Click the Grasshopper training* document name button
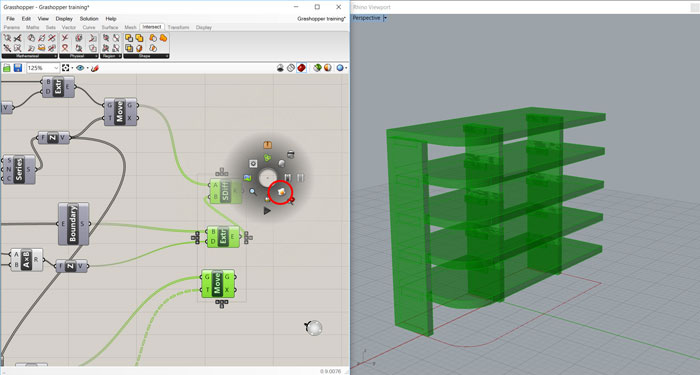Screen dimensions: 700x375 [321, 19]
